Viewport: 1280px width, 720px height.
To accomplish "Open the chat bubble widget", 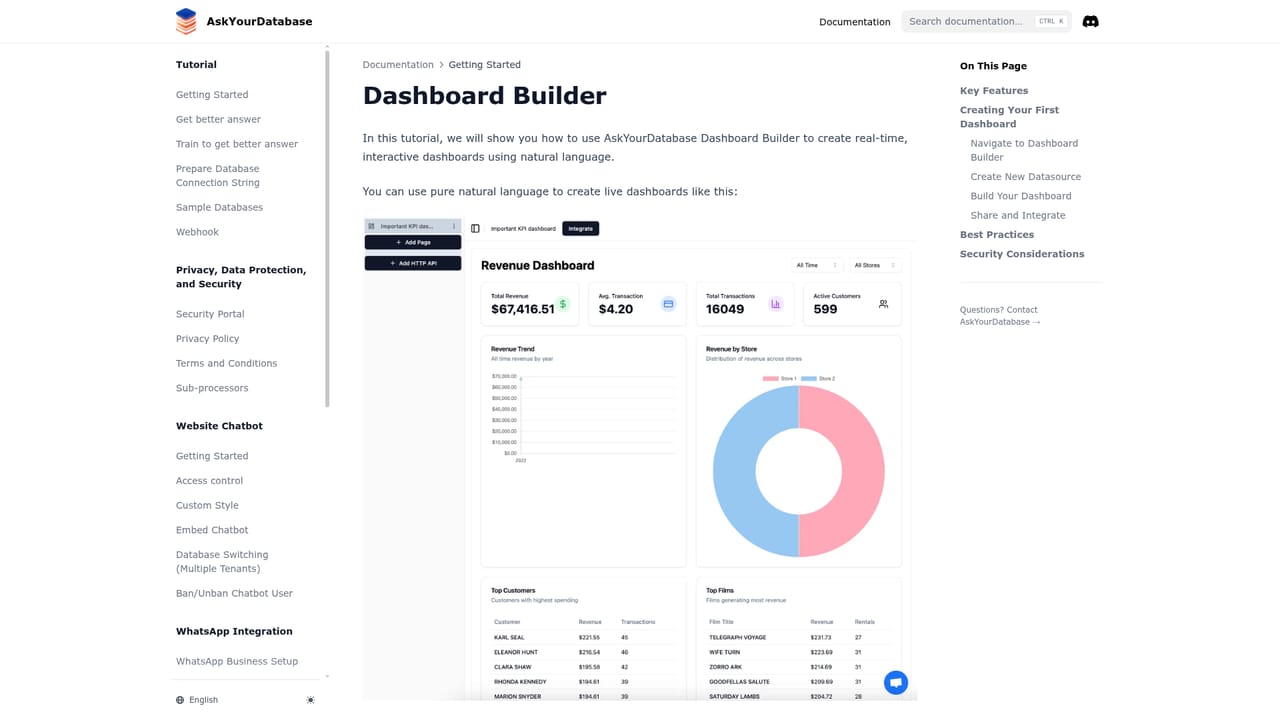I will (x=896, y=682).
